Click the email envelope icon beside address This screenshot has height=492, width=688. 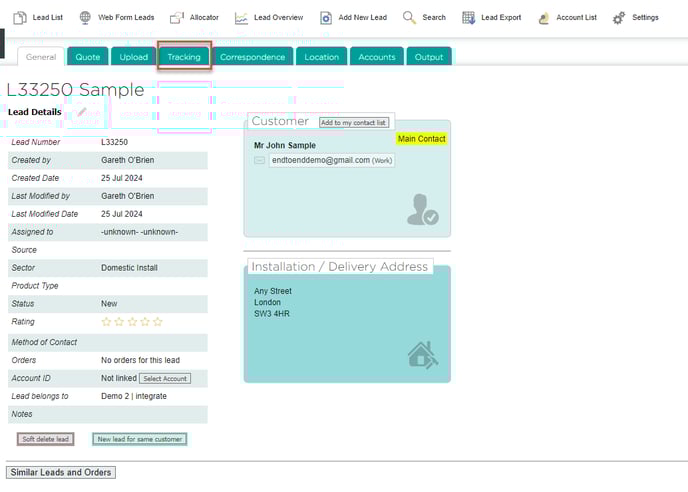point(260,160)
